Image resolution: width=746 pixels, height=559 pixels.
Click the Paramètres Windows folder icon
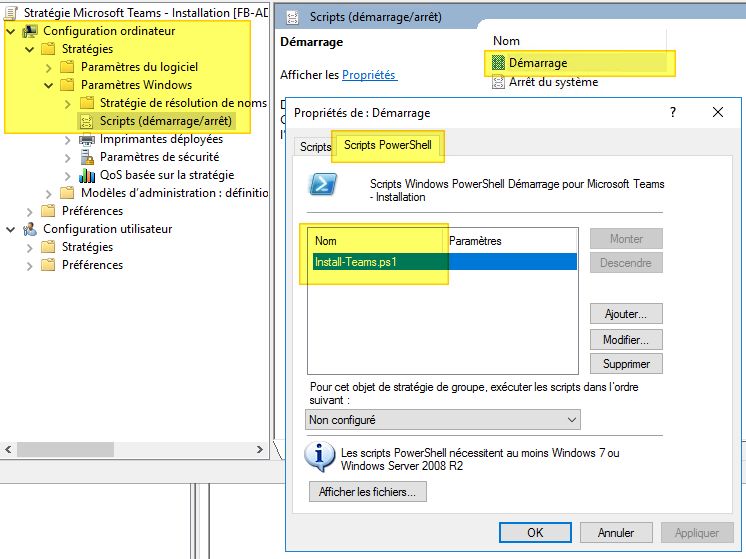point(67,85)
